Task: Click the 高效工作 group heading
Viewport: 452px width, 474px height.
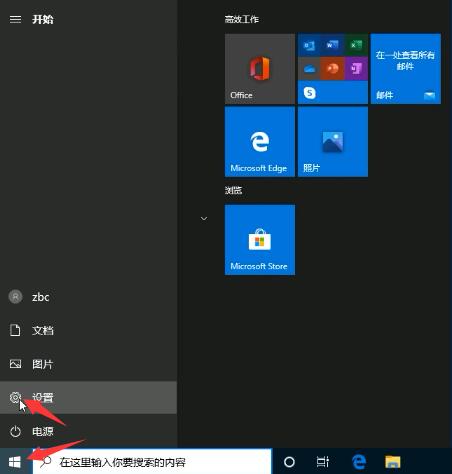Action: [242, 19]
